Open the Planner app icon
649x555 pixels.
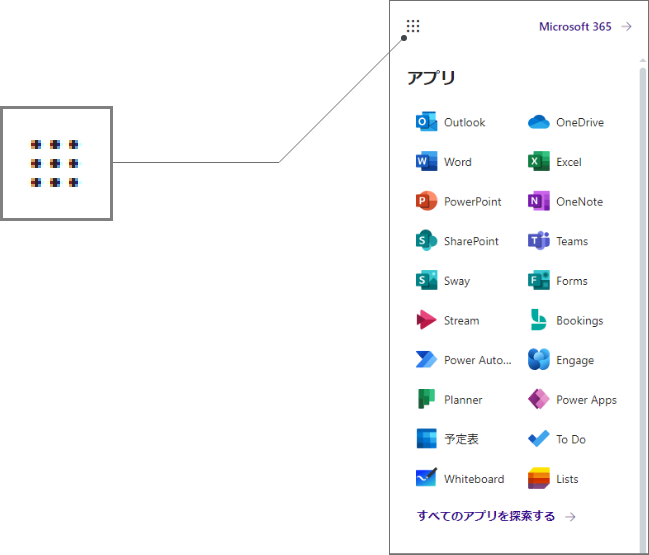[x=426, y=399]
